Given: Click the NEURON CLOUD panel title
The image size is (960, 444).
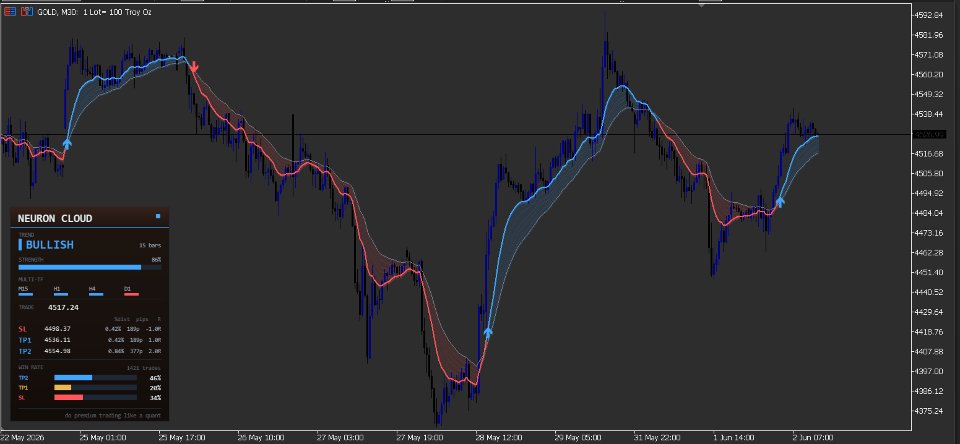Looking at the screenshot, I should pos(55,219).
